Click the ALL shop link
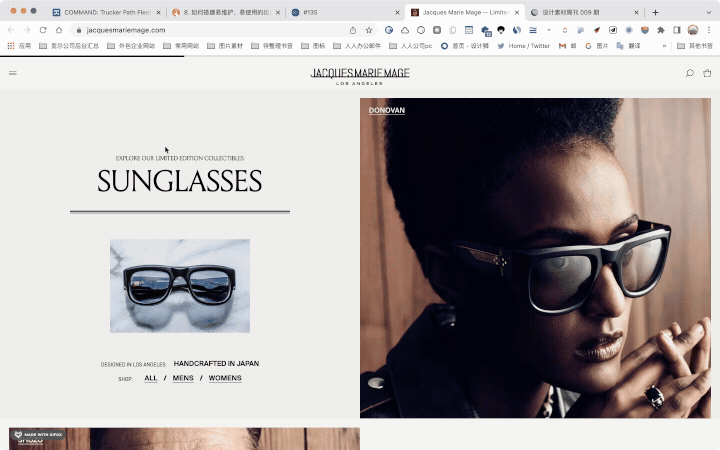The height and width of the screenshot is (450, 720). (151, 378)
